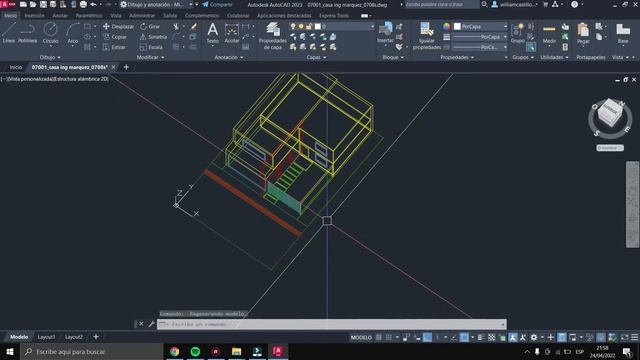Click the Simetría (mirror) tool
This screenshot has height=360, width=640.
click(x=153, y=37)
